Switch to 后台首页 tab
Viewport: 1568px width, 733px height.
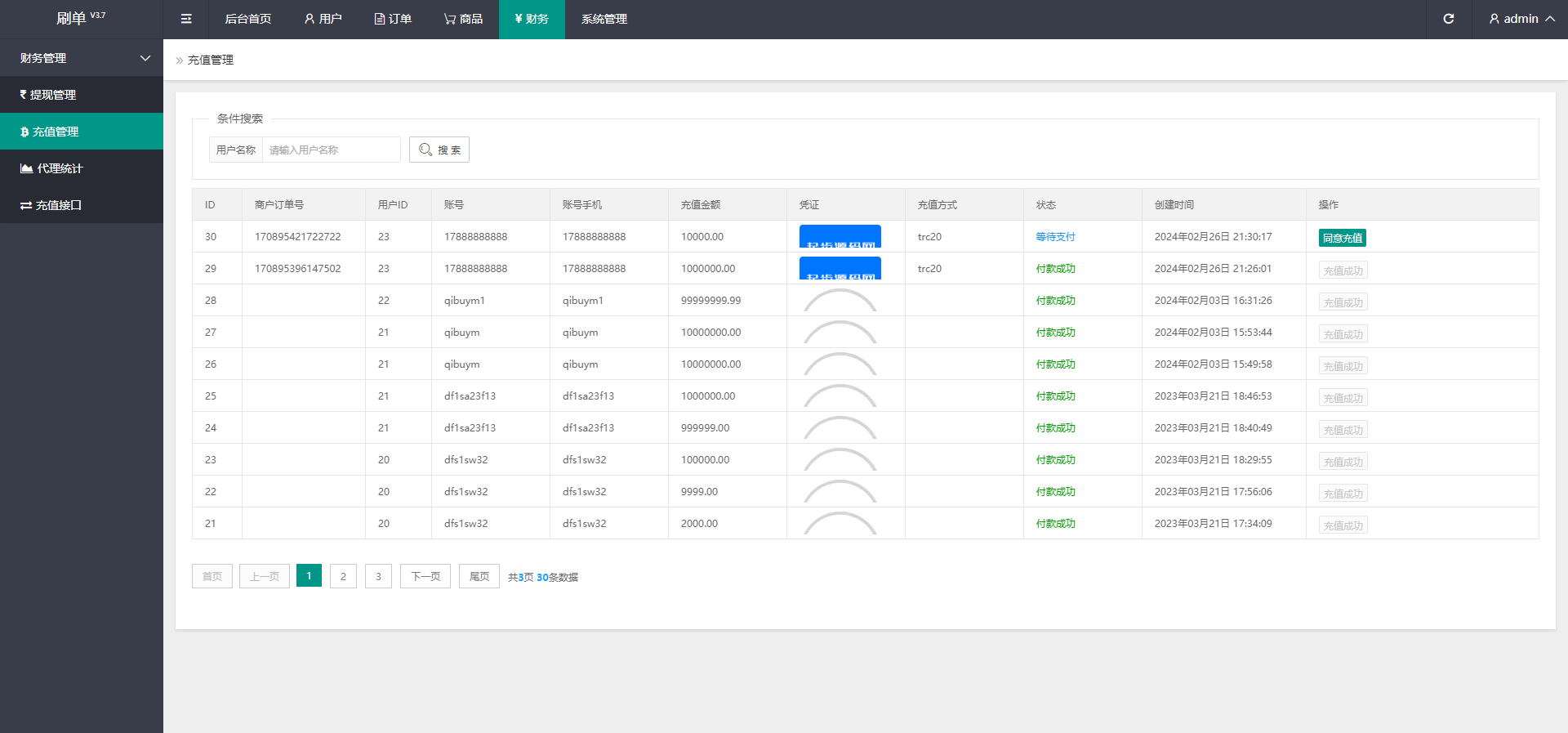(x=247, y=19)
